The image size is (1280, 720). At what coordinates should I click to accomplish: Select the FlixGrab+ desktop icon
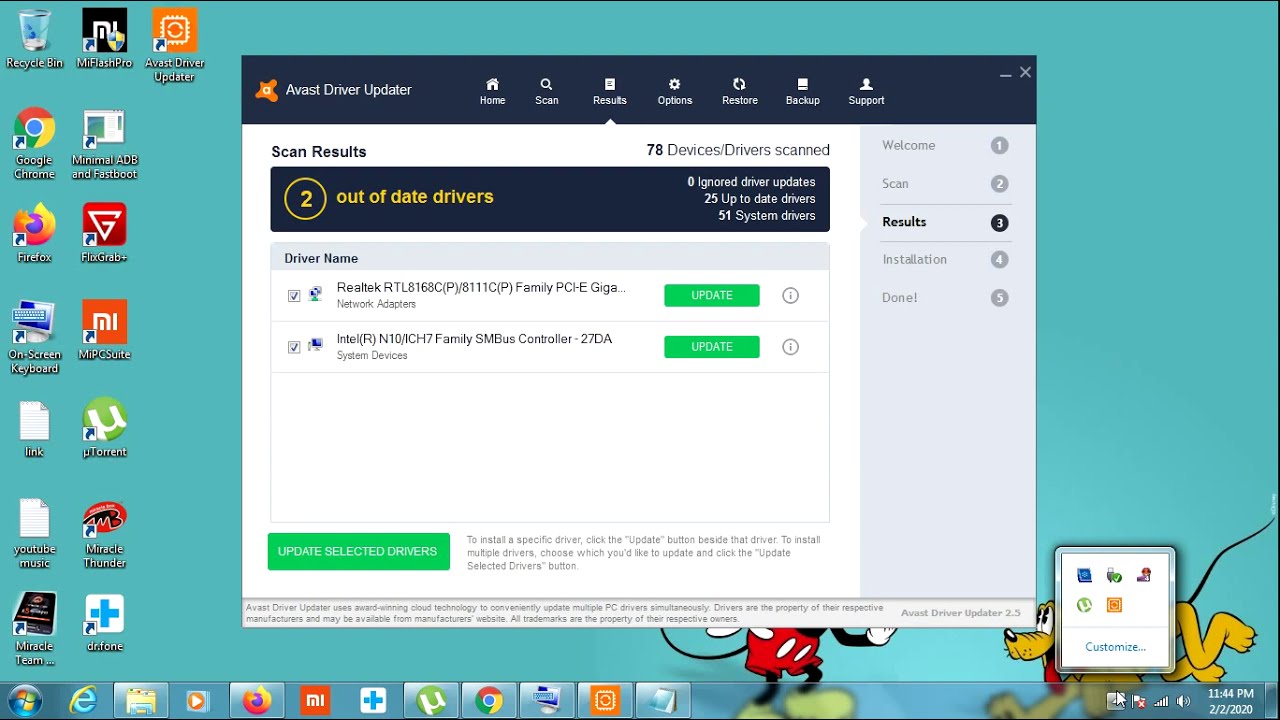coord(104,234)
